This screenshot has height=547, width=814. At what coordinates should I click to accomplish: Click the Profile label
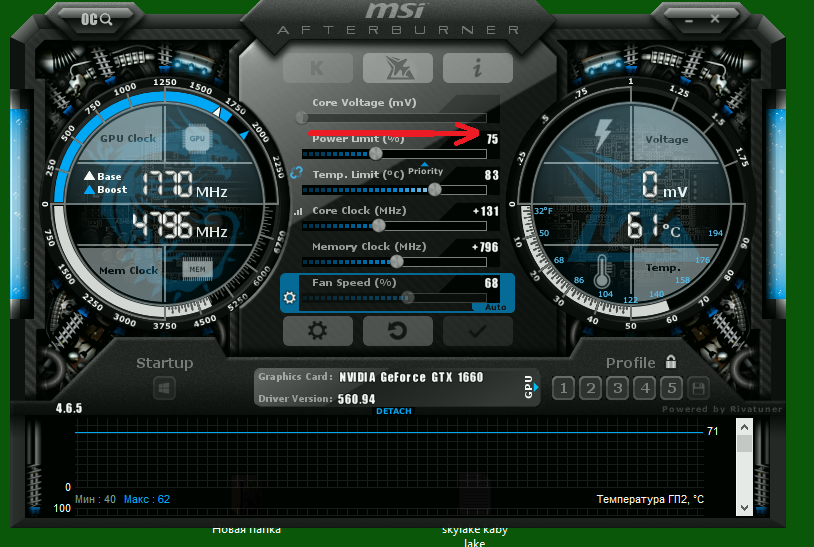pos(630,363)
